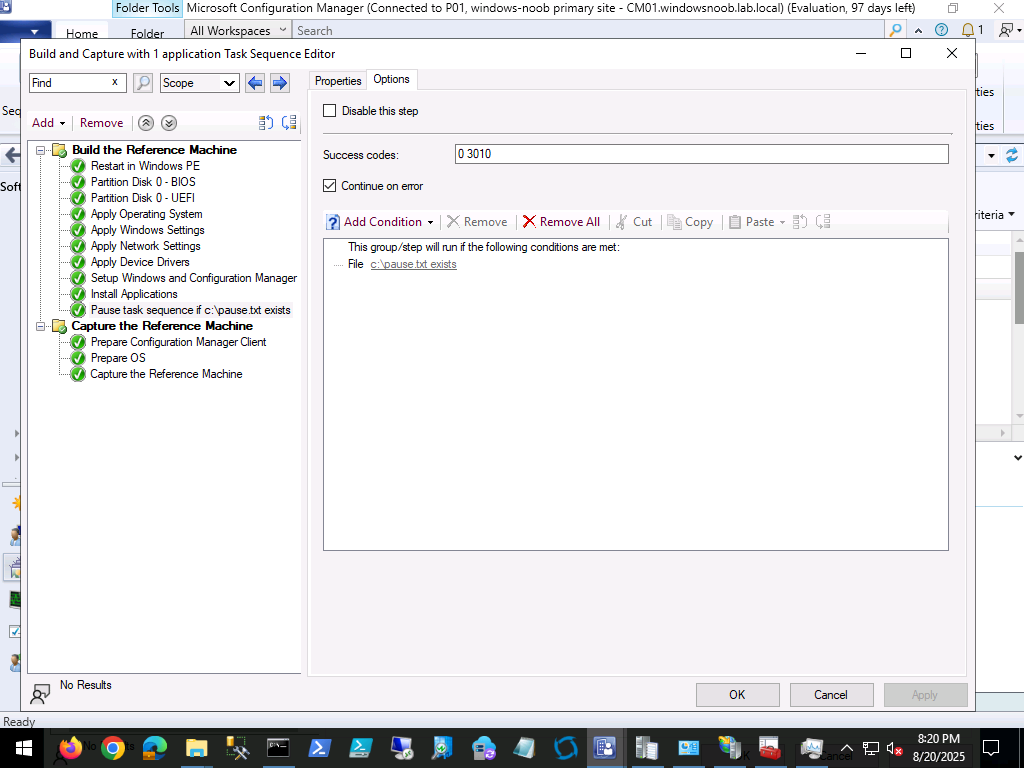Open Windows PowerShell from the taskbar
This screenshot has width=1024, height=768.
[x=319, y=748]
